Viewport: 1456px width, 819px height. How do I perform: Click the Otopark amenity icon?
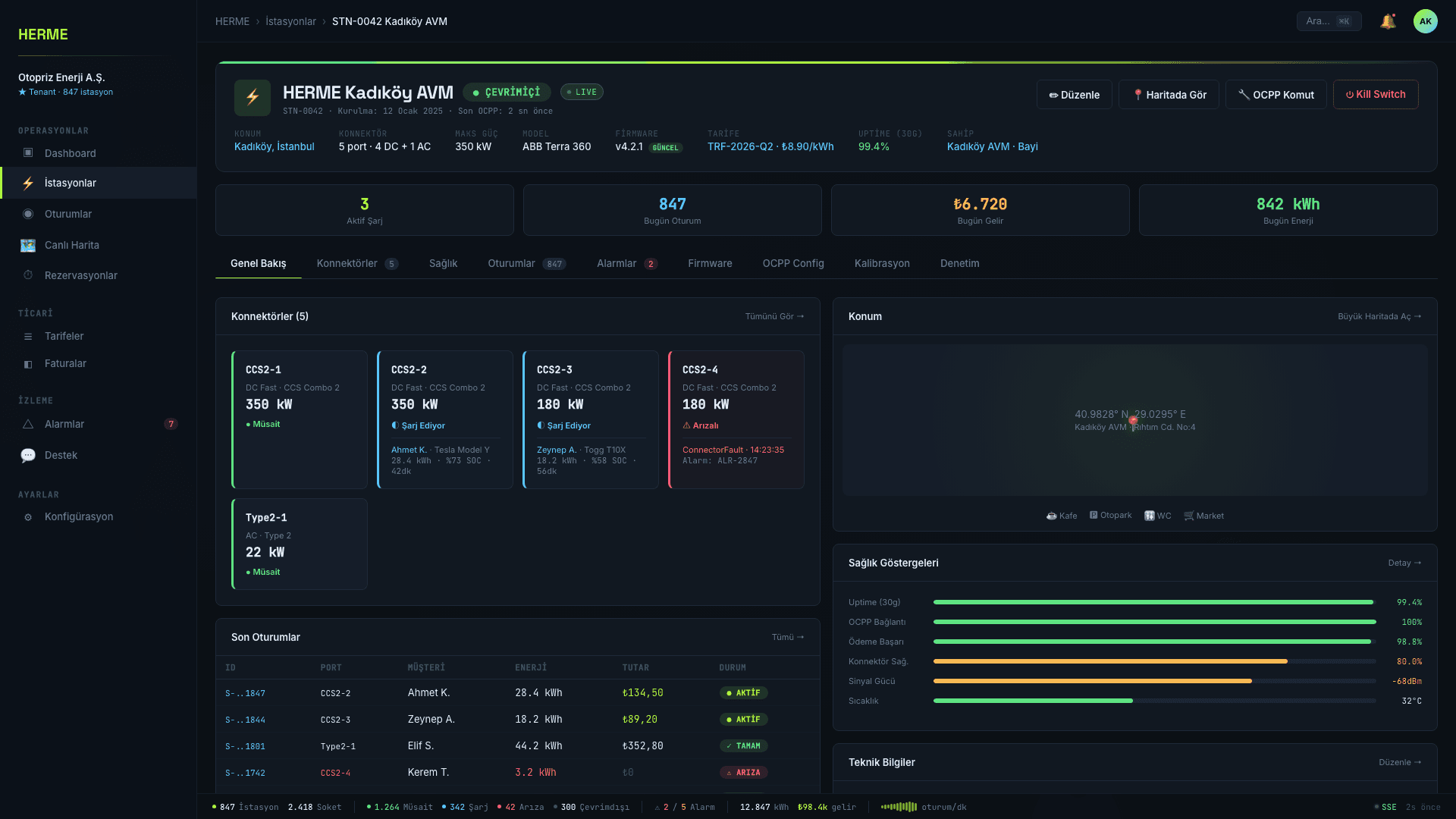click(x=1094, y=515)
